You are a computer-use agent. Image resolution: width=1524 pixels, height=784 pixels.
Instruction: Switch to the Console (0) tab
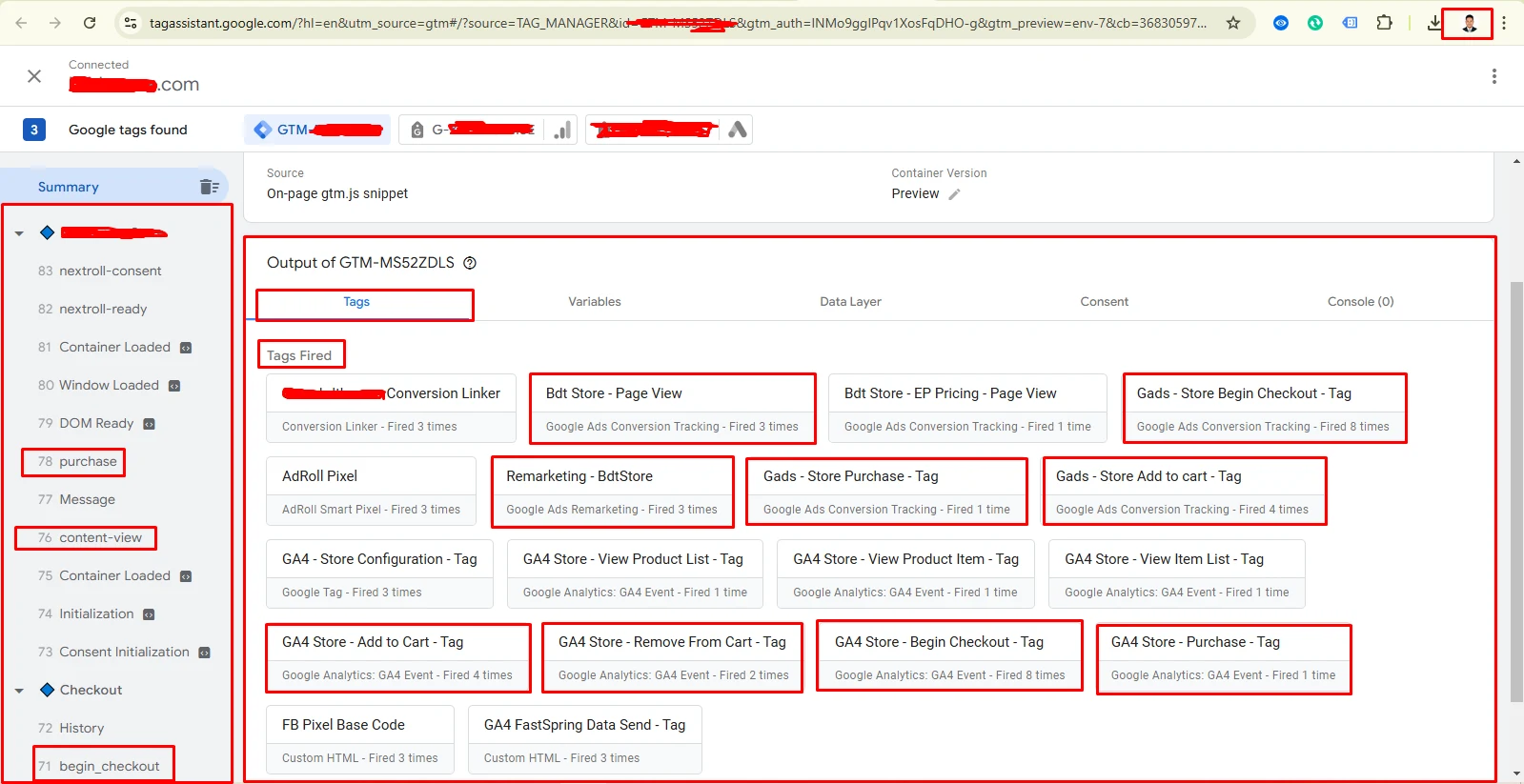point(1360,302)
